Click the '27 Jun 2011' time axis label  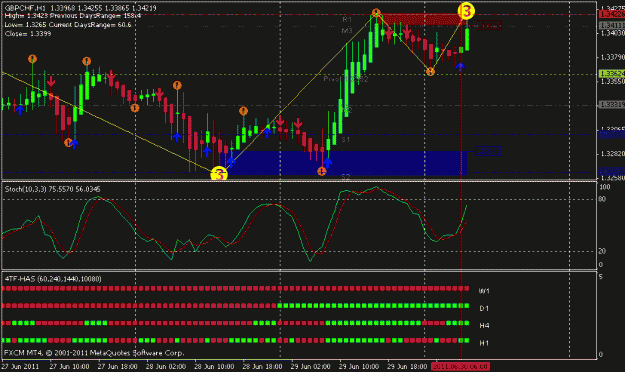click(21, 366)
